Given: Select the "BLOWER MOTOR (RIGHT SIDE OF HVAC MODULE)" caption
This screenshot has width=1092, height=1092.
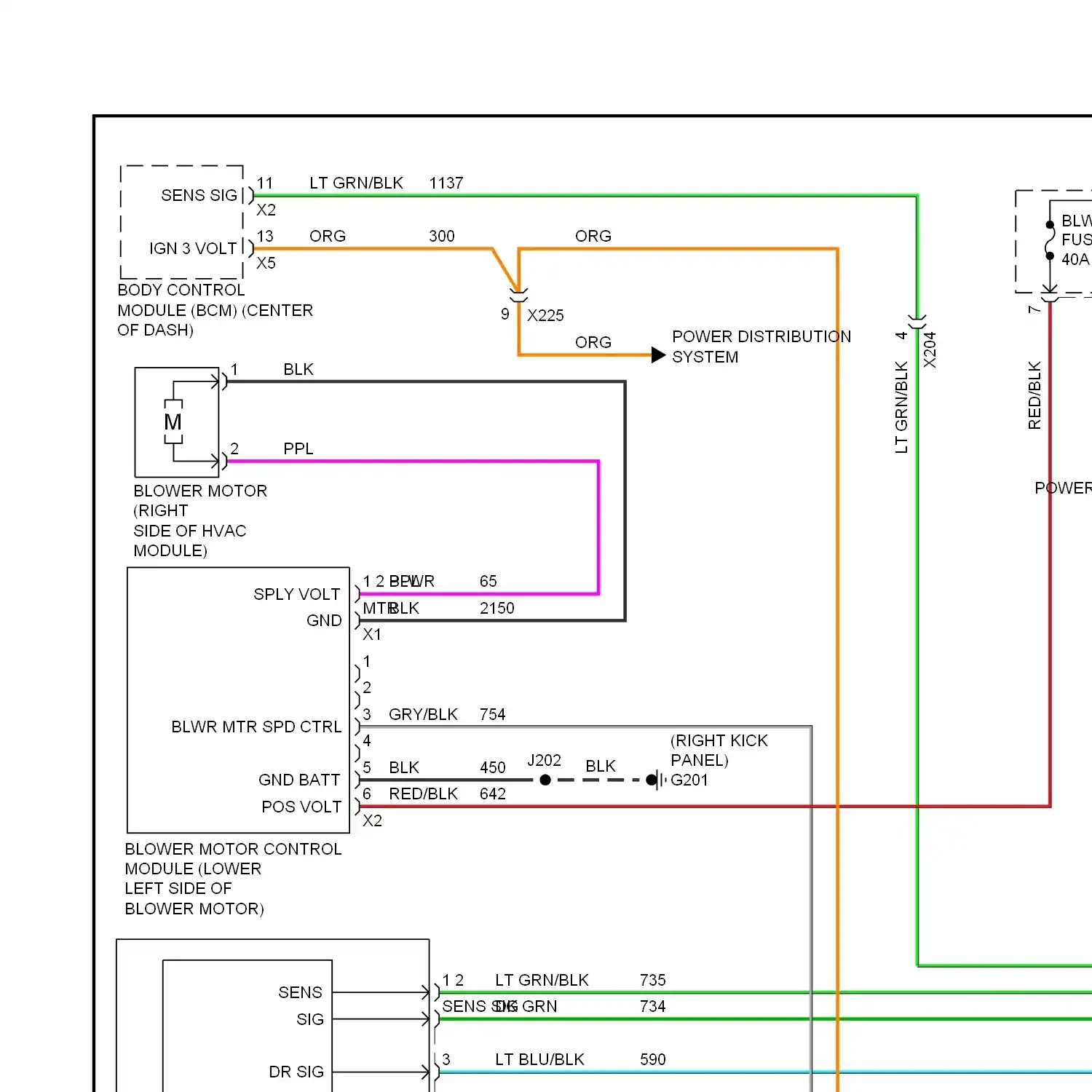Looking at the screenshot, I should tap(200, 521).
